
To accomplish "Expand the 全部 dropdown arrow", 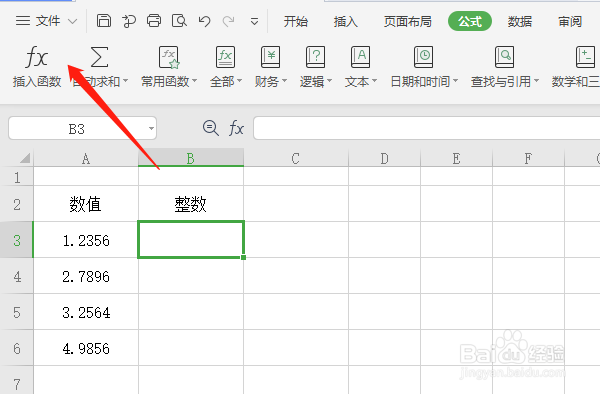I will (x=240, y=81).
